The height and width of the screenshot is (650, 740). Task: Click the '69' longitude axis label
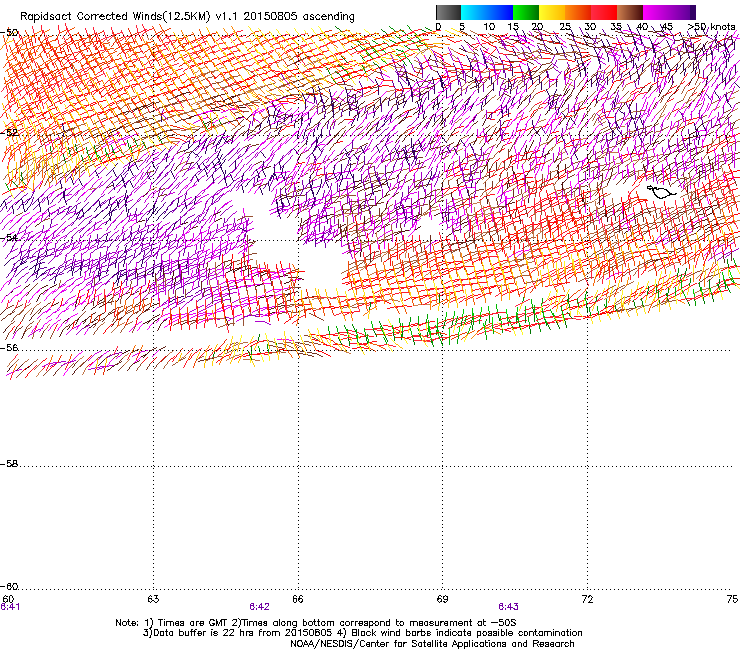coord(442,599)
